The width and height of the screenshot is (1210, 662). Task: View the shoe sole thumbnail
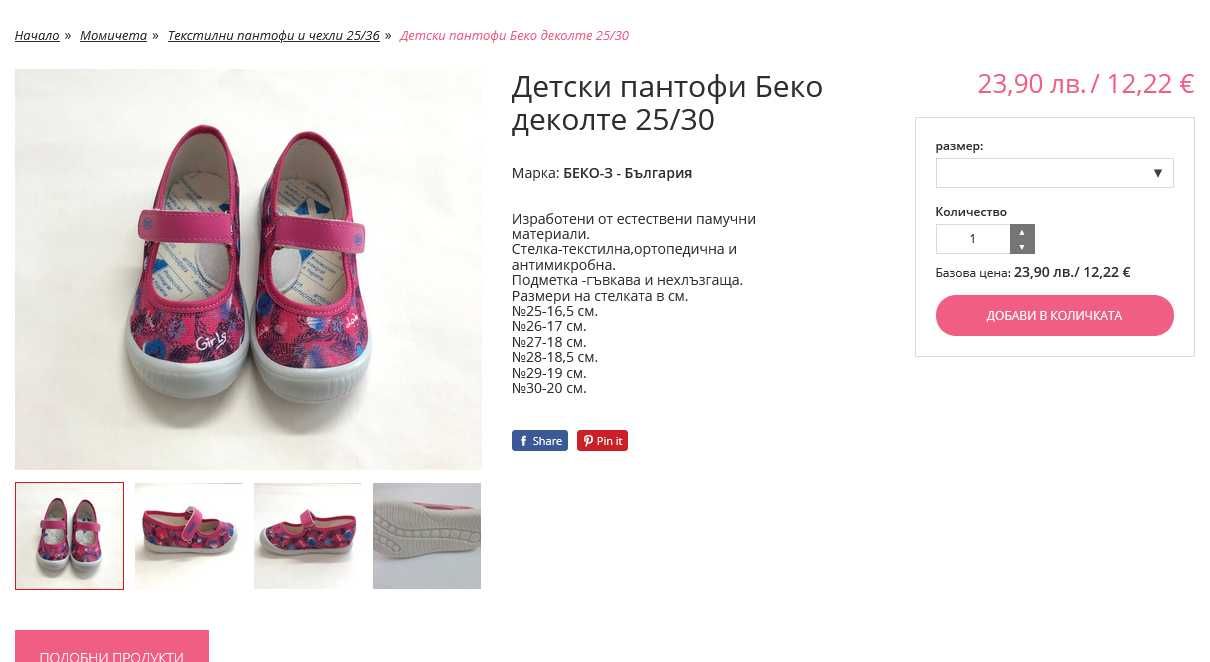[426, 536]
